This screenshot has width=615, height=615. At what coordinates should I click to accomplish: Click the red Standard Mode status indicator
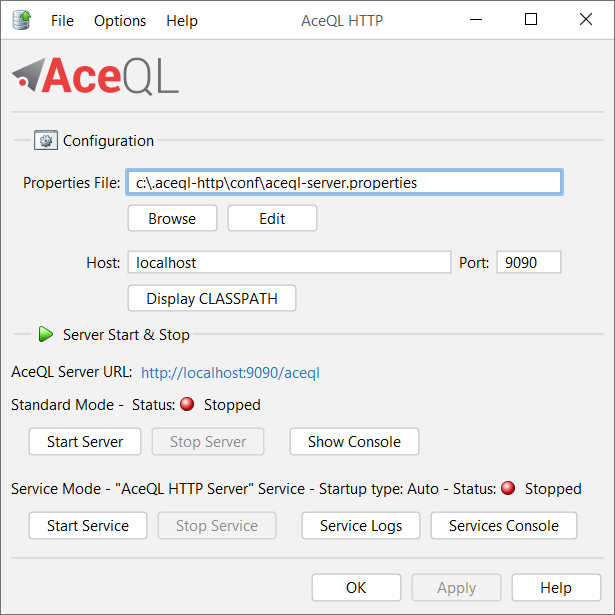tap(187, 404)
